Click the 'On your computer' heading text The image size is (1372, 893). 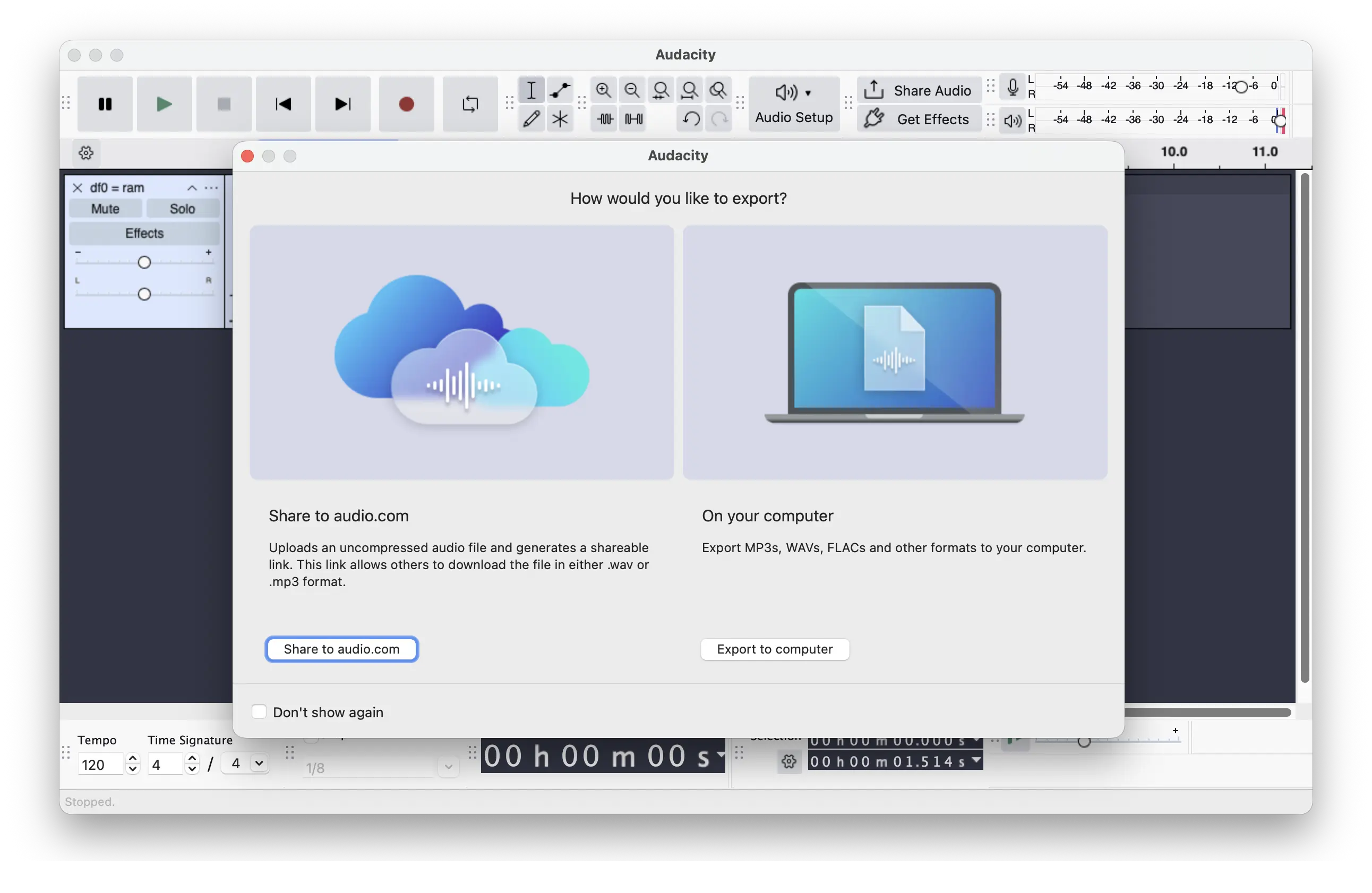point(767,516)
